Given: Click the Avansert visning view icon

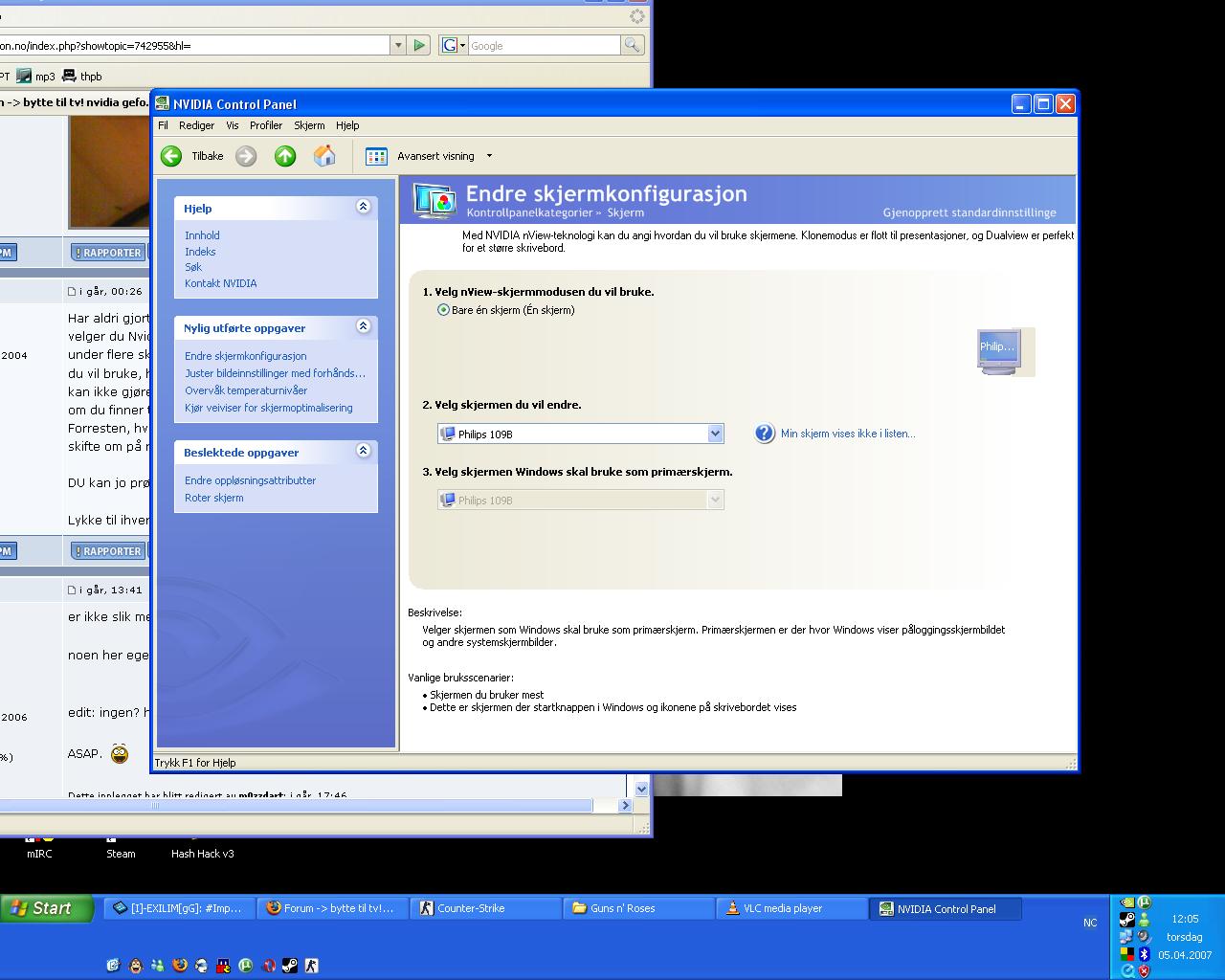Looking at the screenshot, I should [x=376, y=156].
